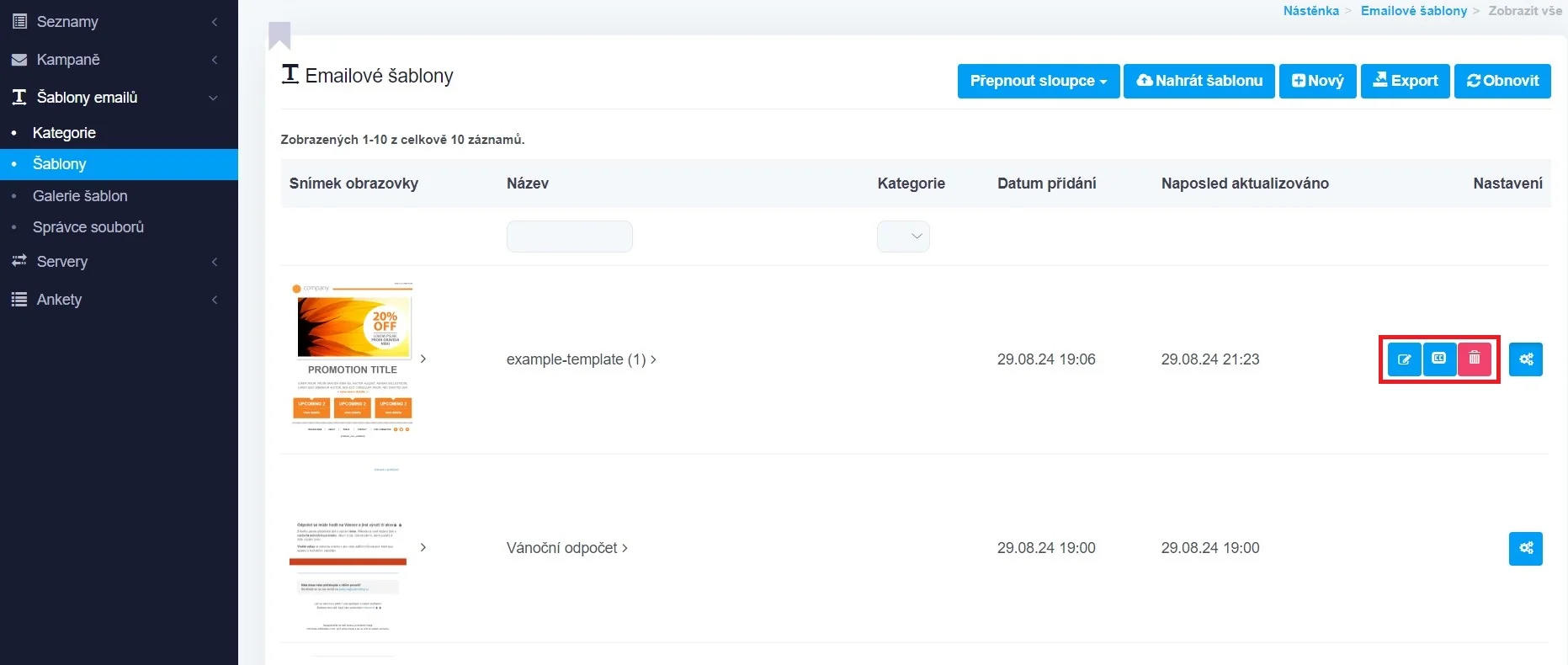
Task: Open Správce souborů in the sidebar
Action: (88, 227)
